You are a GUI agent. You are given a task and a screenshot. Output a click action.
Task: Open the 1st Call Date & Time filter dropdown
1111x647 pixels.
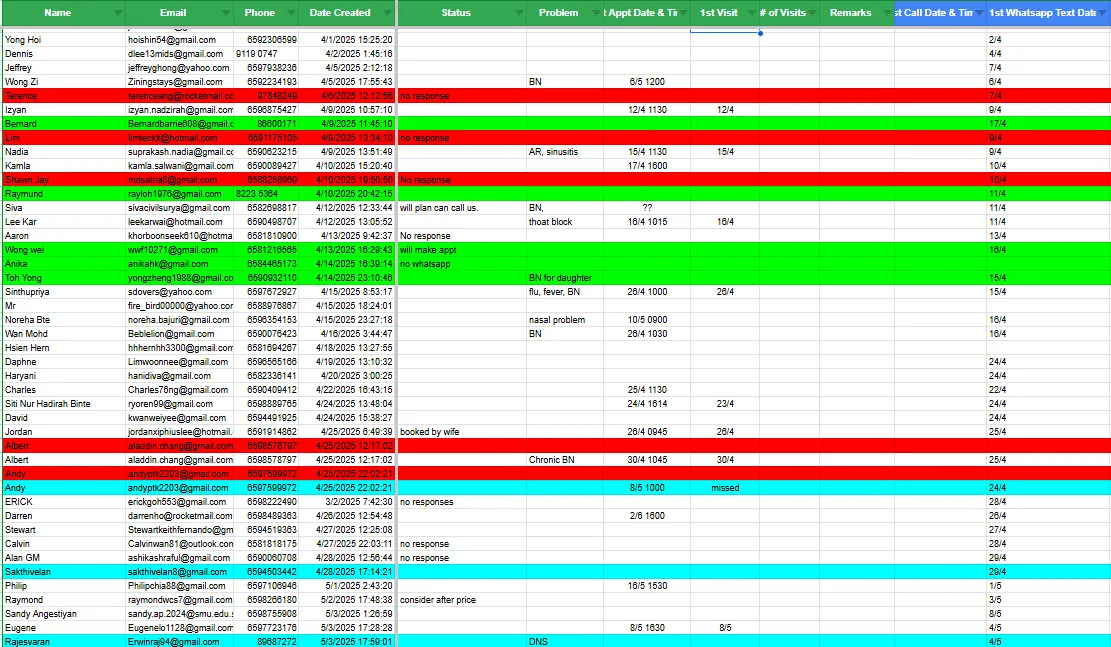point(979,13)
